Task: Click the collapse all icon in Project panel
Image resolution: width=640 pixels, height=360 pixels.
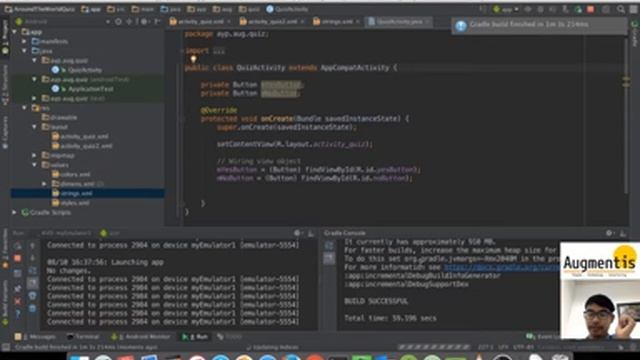Action: 130,21
